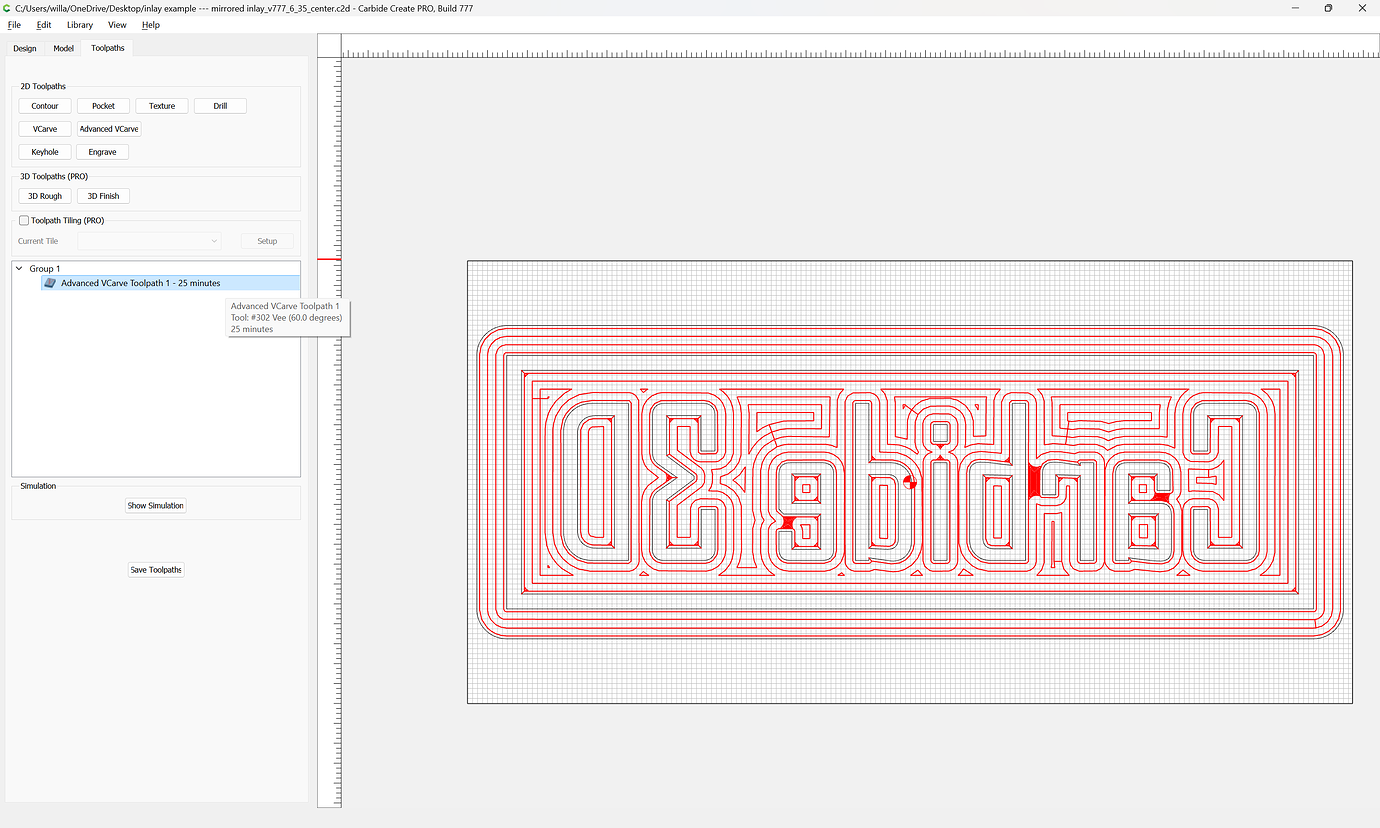Select Advanced VCarve Toolpath 1 in the list
This screenshot has height=828, width=1380.
[170, 283]
